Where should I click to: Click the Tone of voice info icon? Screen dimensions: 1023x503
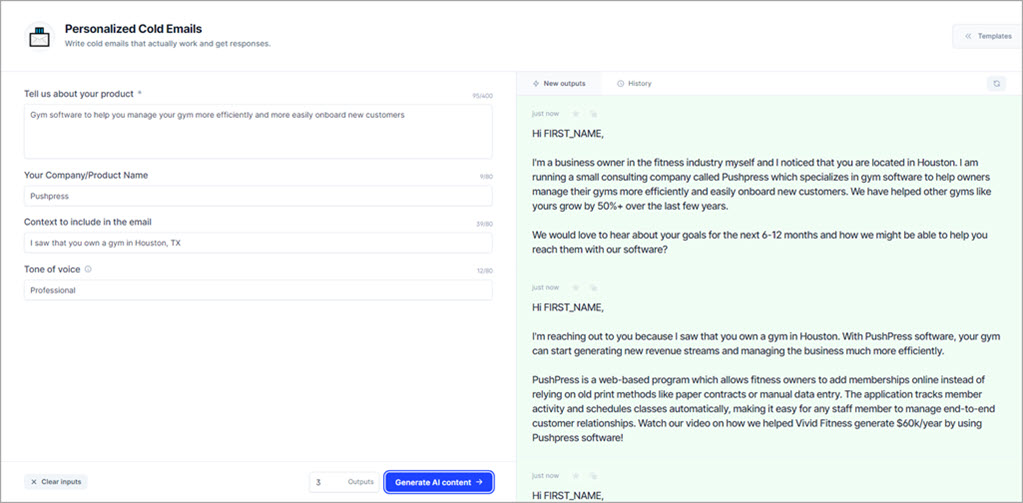coord(89,269)
